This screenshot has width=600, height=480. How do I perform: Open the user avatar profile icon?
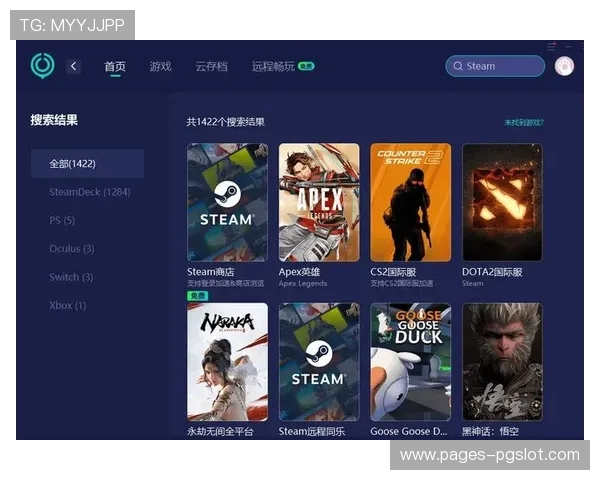click(x=564, y=66)
